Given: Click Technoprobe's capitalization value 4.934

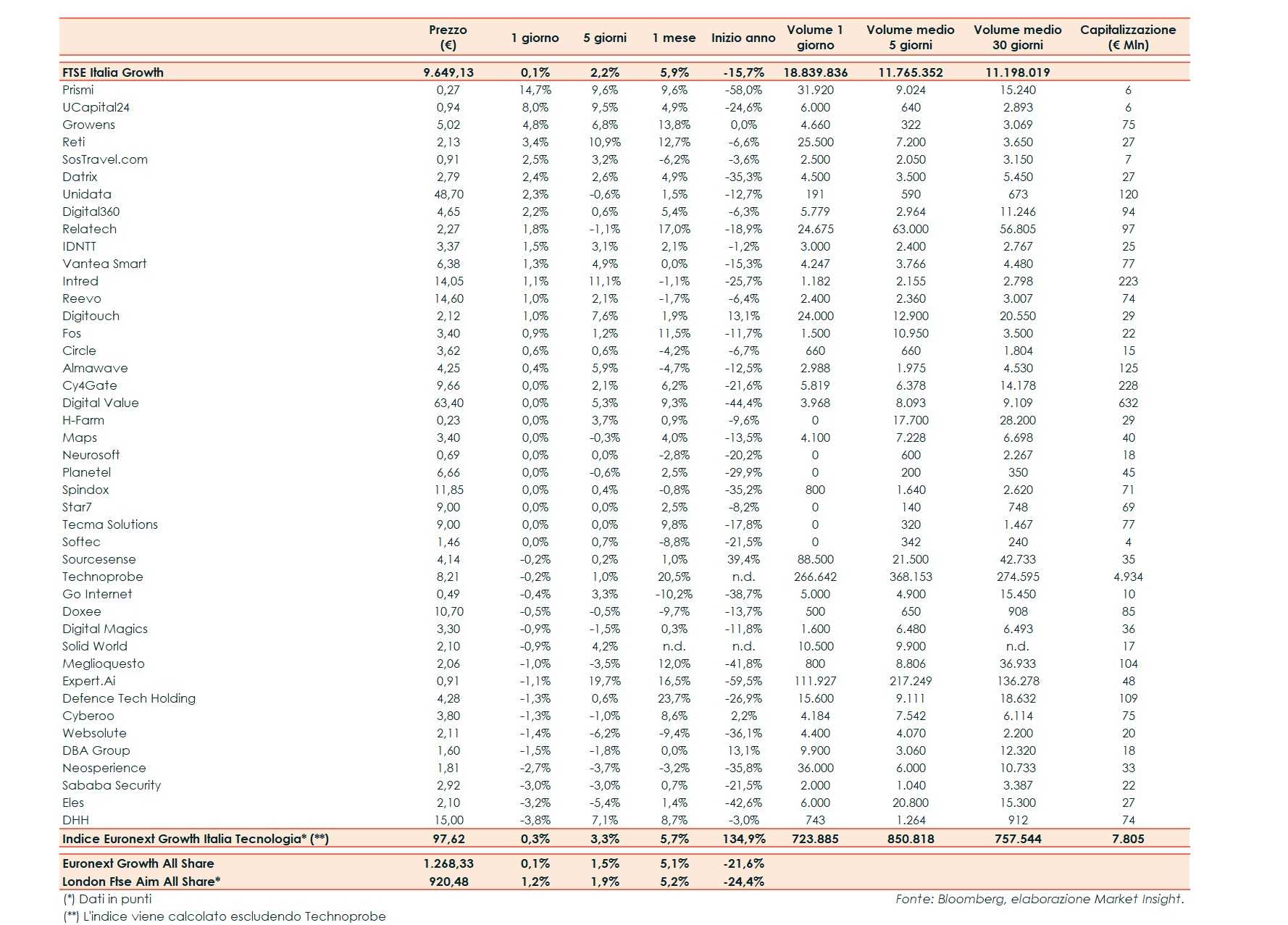Looking at the screenshot, I should (x=1128, y=577).
